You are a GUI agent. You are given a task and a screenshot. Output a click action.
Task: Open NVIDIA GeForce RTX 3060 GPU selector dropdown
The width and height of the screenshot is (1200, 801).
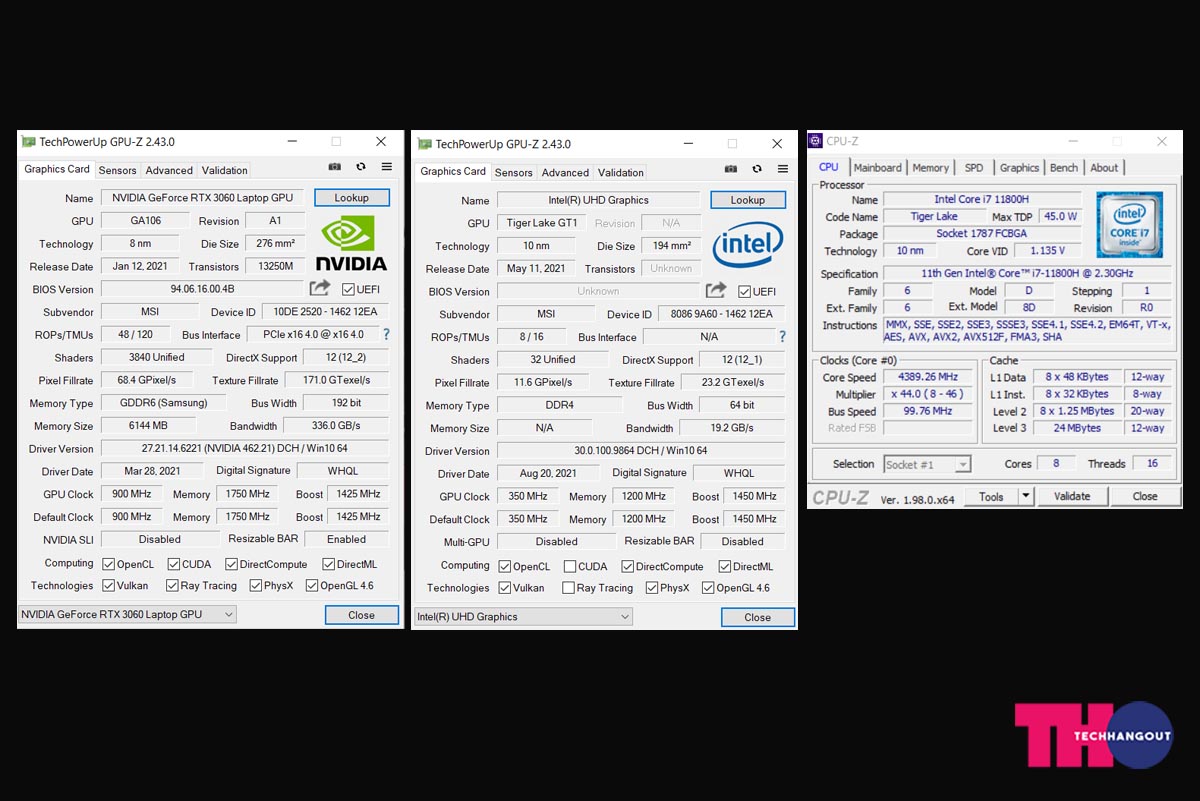pyautogui.click(x=127, y=614)
